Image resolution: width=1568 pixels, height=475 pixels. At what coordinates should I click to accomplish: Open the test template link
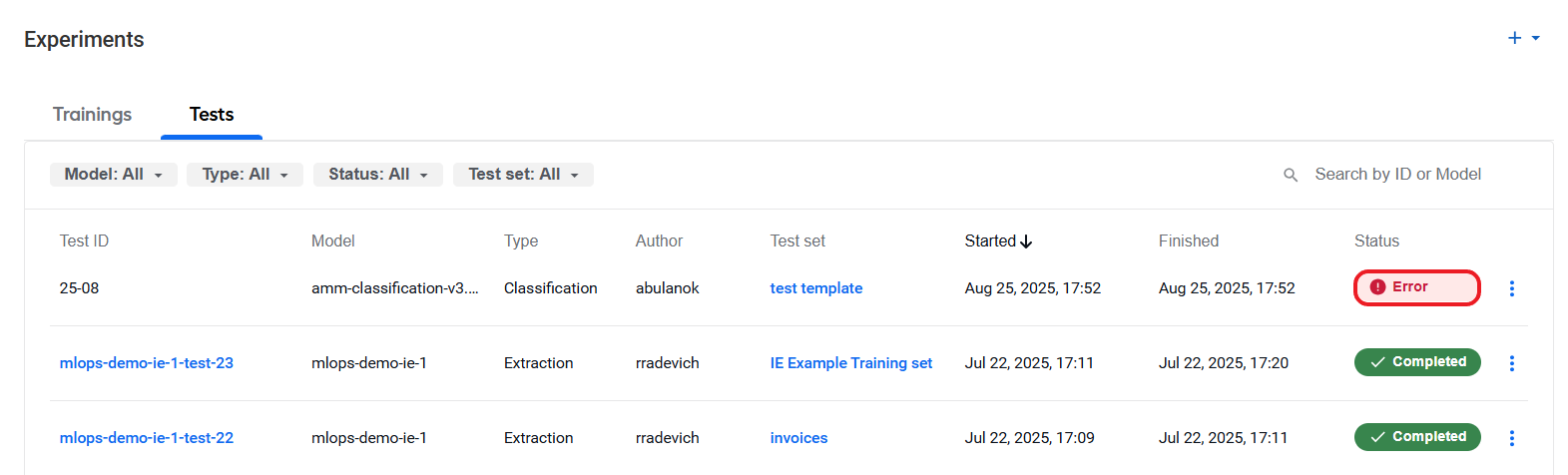(816, 288)
